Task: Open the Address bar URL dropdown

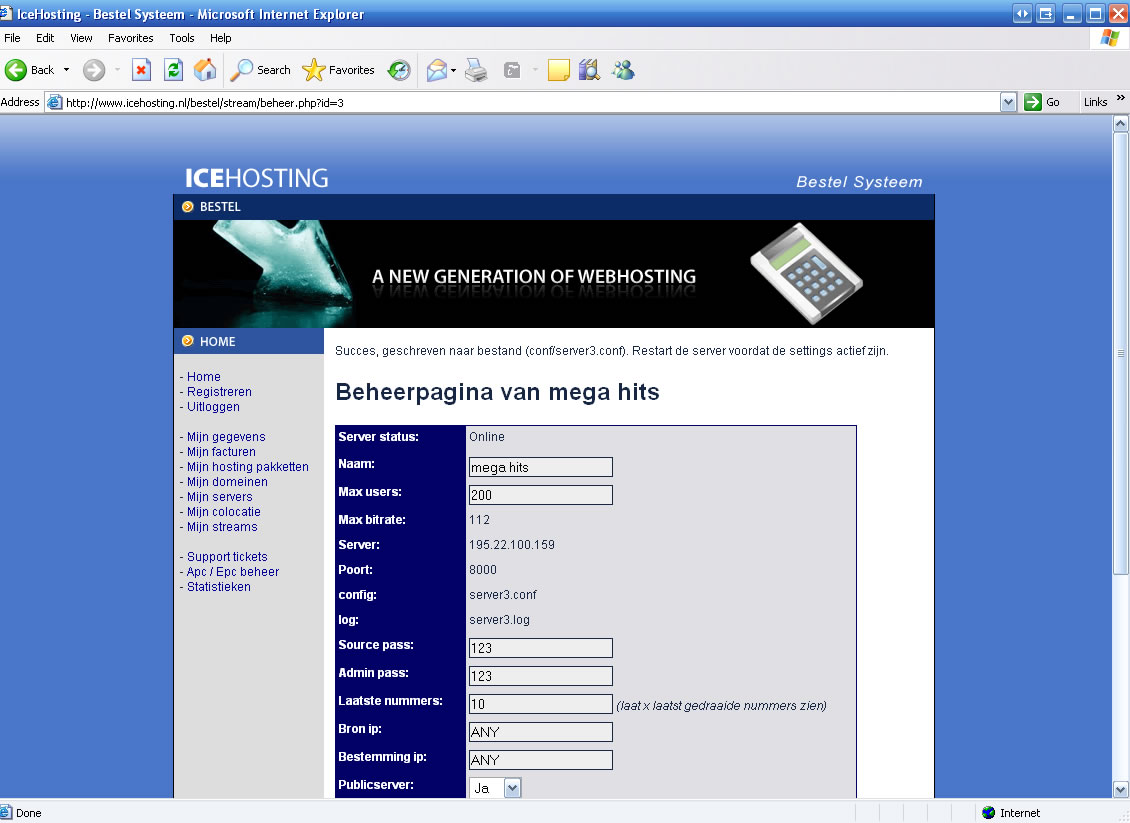Action: click(x=1008, y=102)
